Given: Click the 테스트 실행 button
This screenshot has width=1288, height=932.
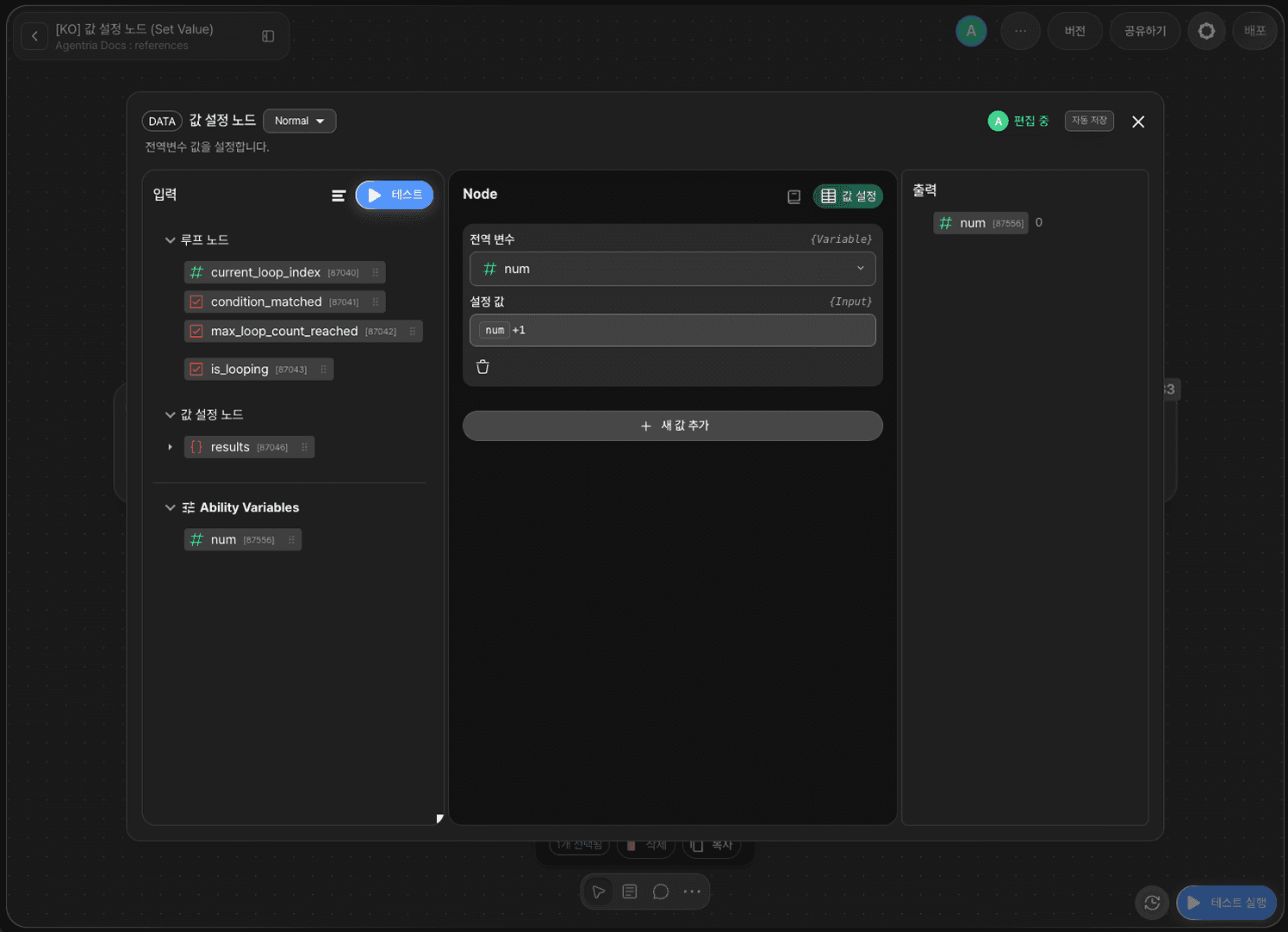Looking at the screenshot, I should tap(1227, 903).
